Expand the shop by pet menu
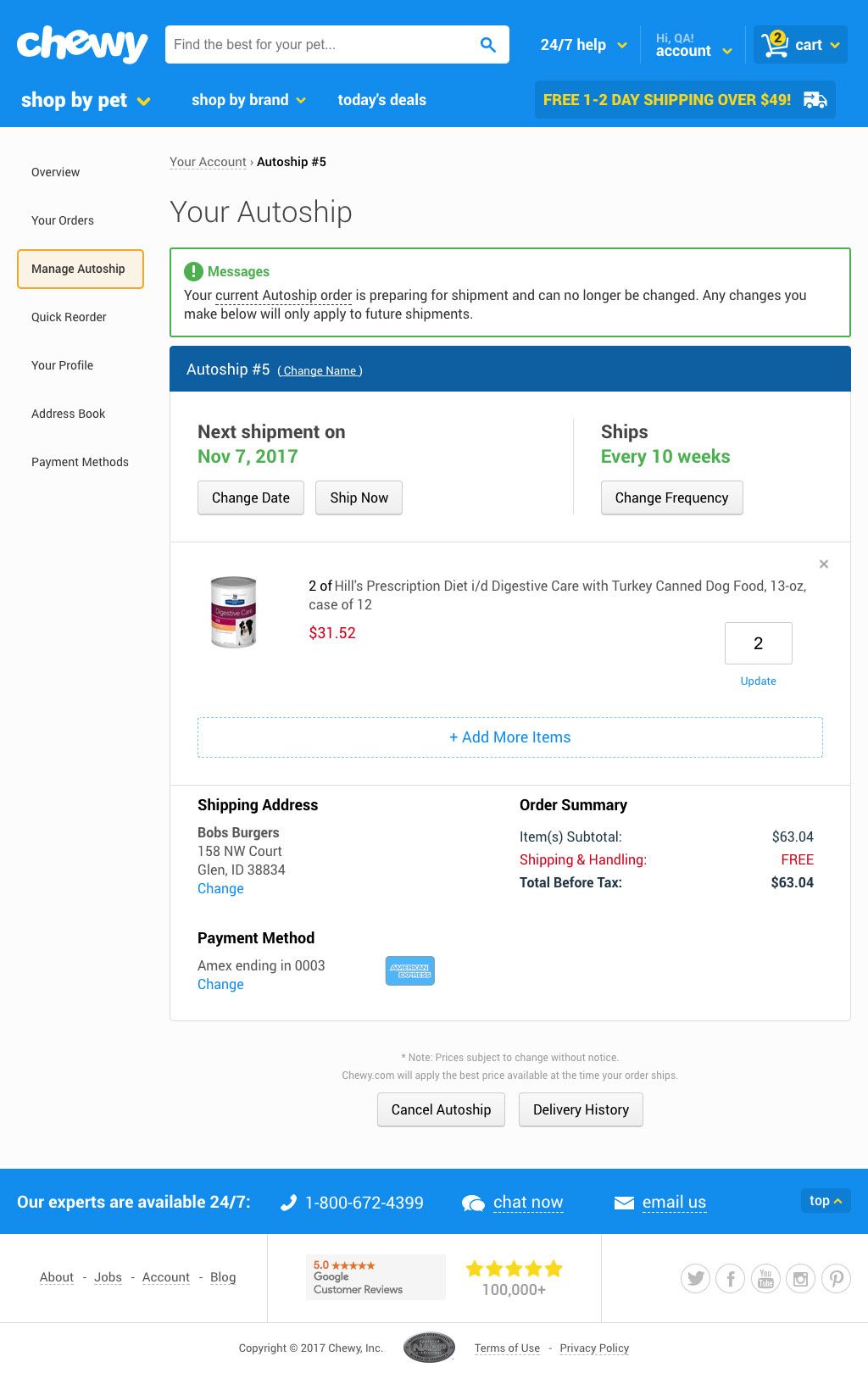This screenshot has height=1373, width=868. 86,100
